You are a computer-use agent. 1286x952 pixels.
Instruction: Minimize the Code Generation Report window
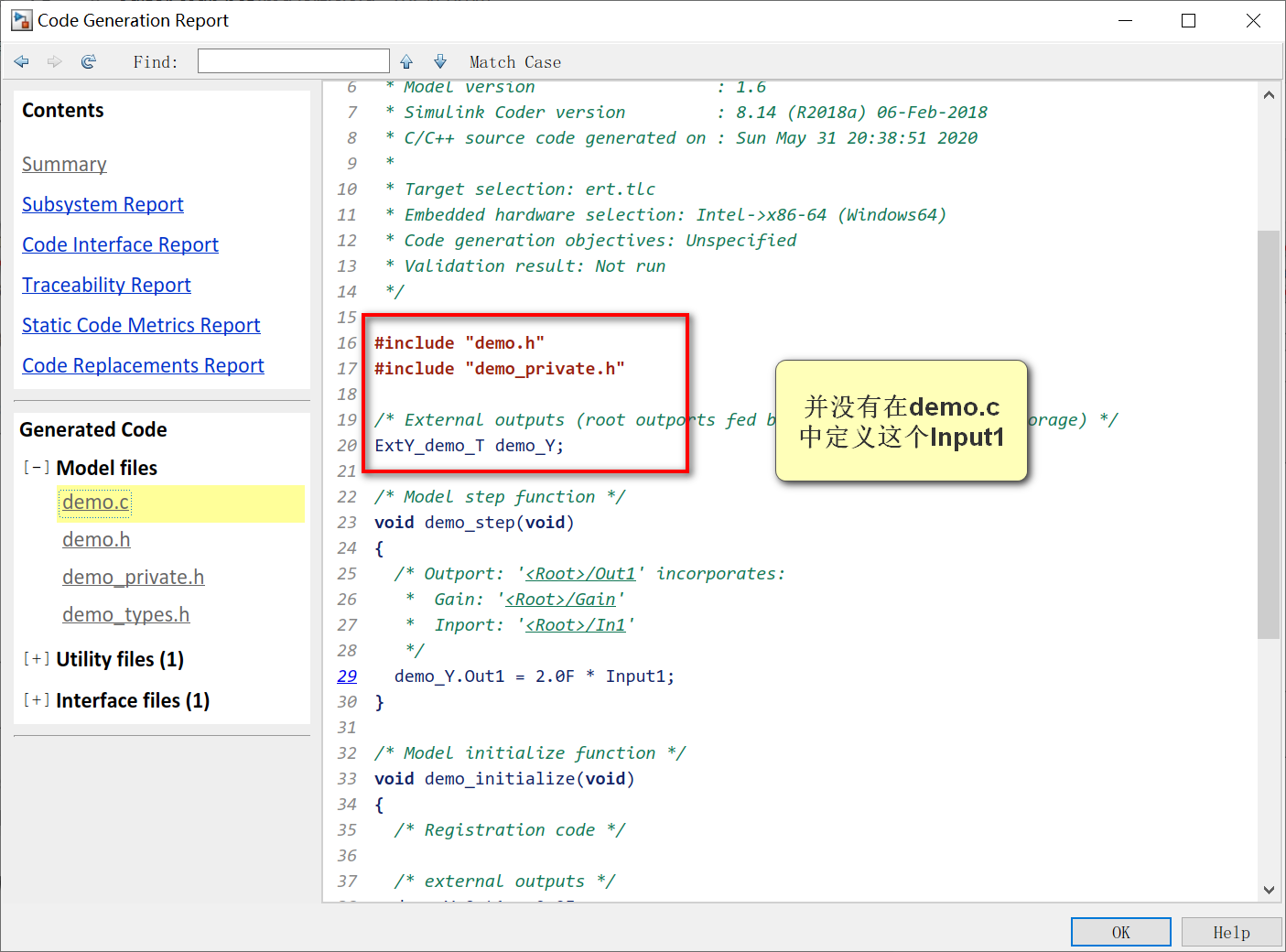[1125, 20]
